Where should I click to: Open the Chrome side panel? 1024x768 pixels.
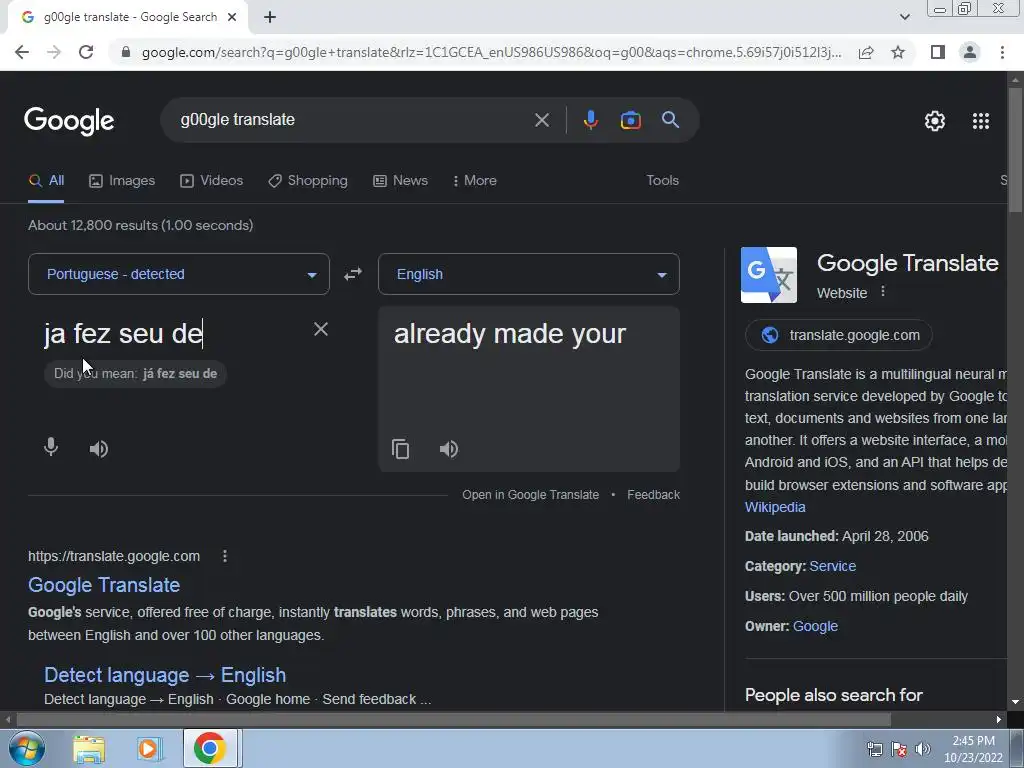coord(938,52)
